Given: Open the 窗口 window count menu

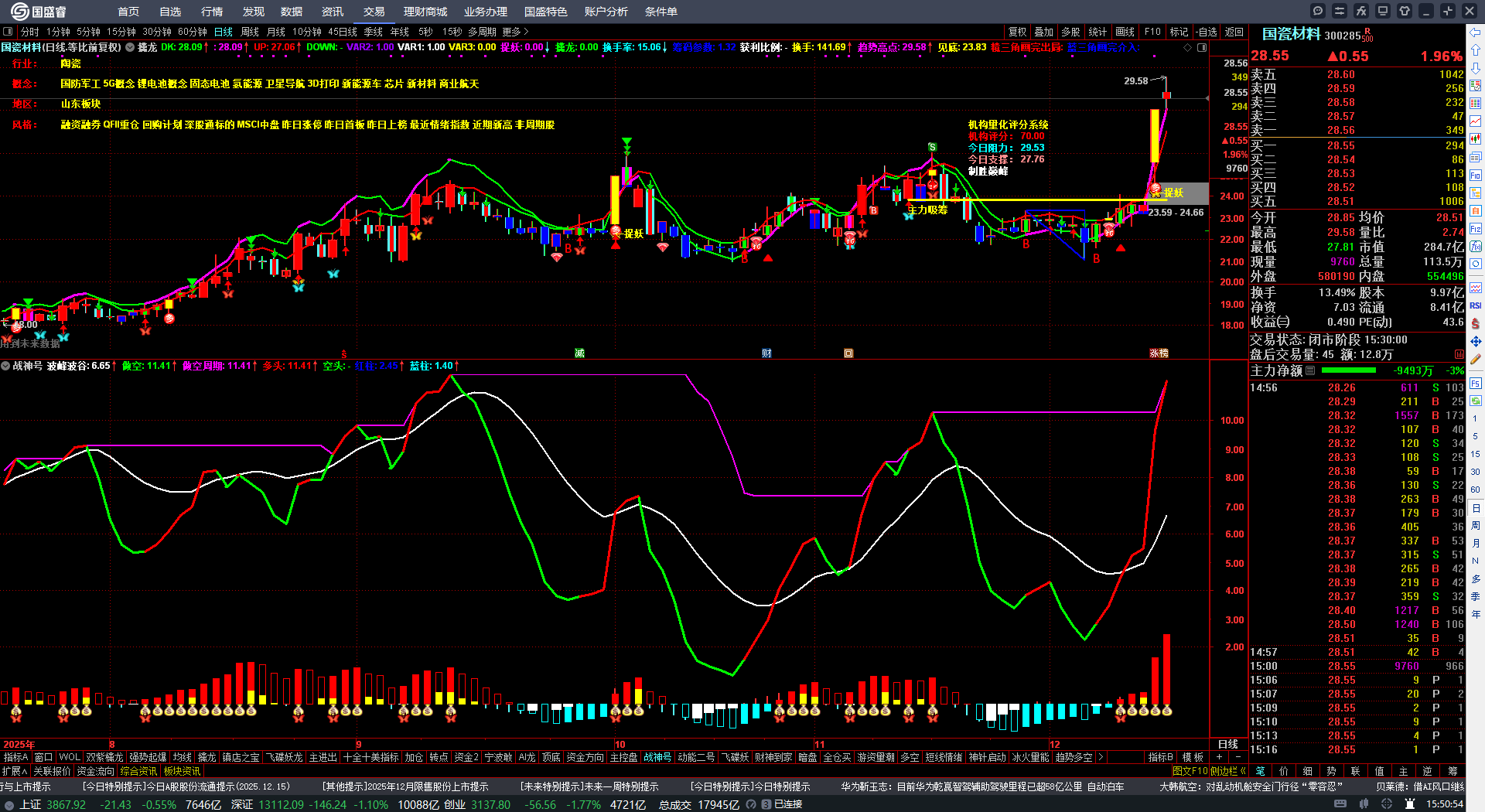Looking at the screenshot, I should (x=43, y=758).
